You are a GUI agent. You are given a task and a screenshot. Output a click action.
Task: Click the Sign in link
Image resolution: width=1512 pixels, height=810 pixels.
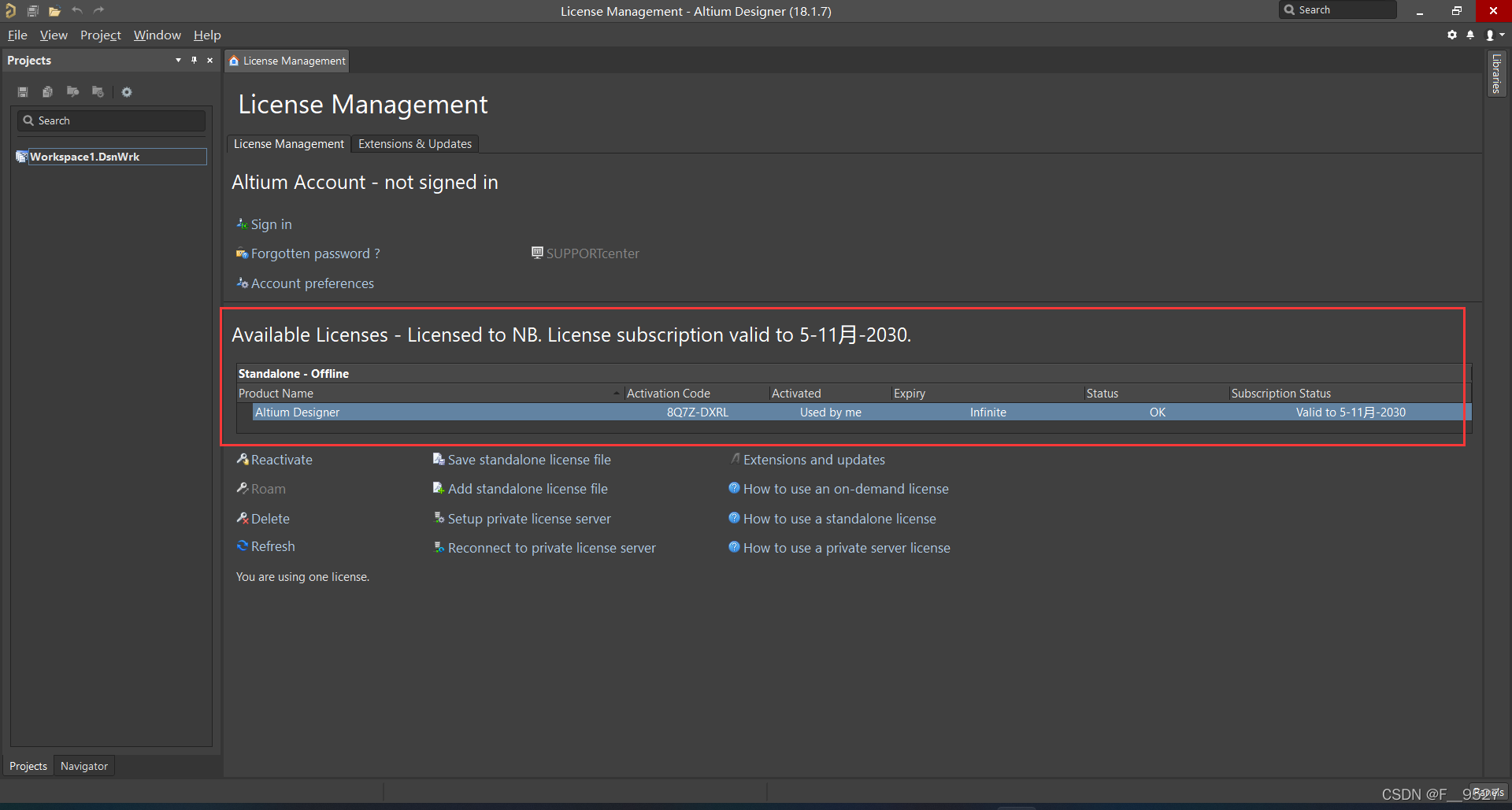(x=271, y=224)
